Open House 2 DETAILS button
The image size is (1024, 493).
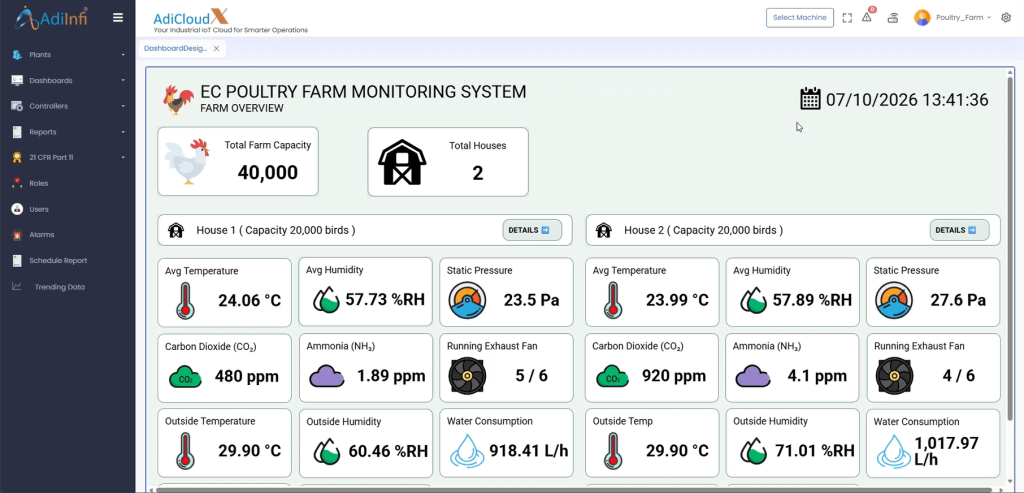coord(959,230)
